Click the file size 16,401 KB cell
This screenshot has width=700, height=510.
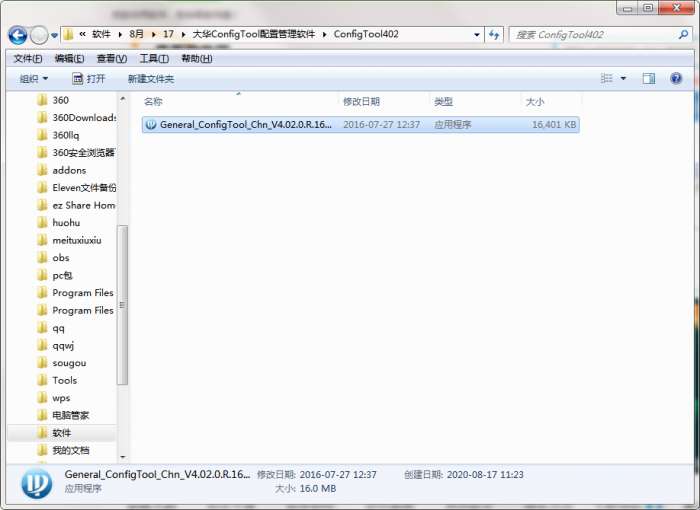[554, 125]
